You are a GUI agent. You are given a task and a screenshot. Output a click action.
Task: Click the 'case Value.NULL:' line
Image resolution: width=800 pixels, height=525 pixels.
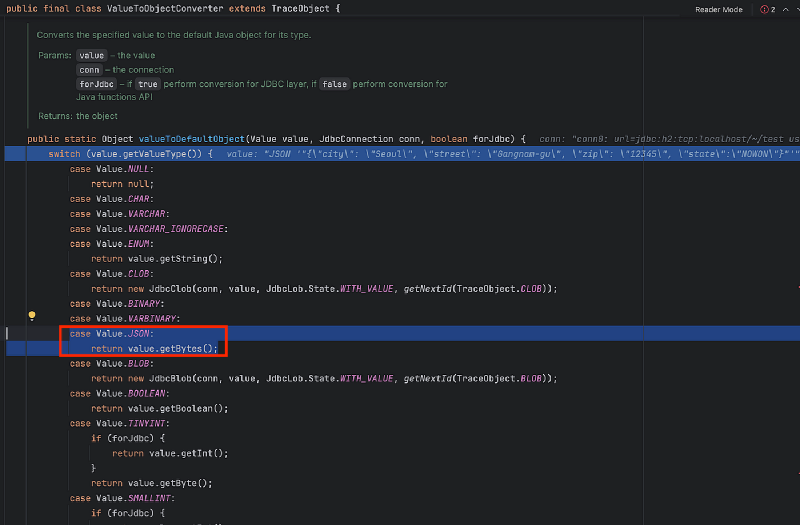tap(112, 169)
